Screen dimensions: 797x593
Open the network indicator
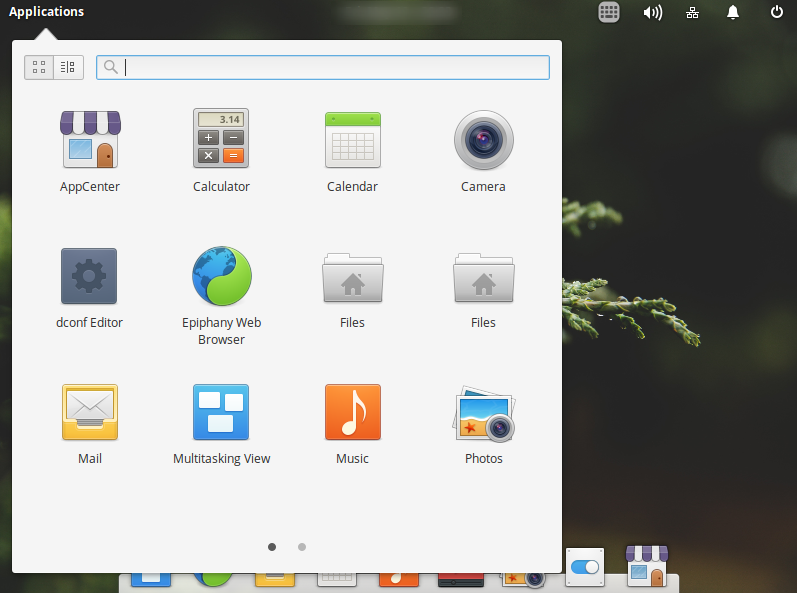click(x=692, y=13)
